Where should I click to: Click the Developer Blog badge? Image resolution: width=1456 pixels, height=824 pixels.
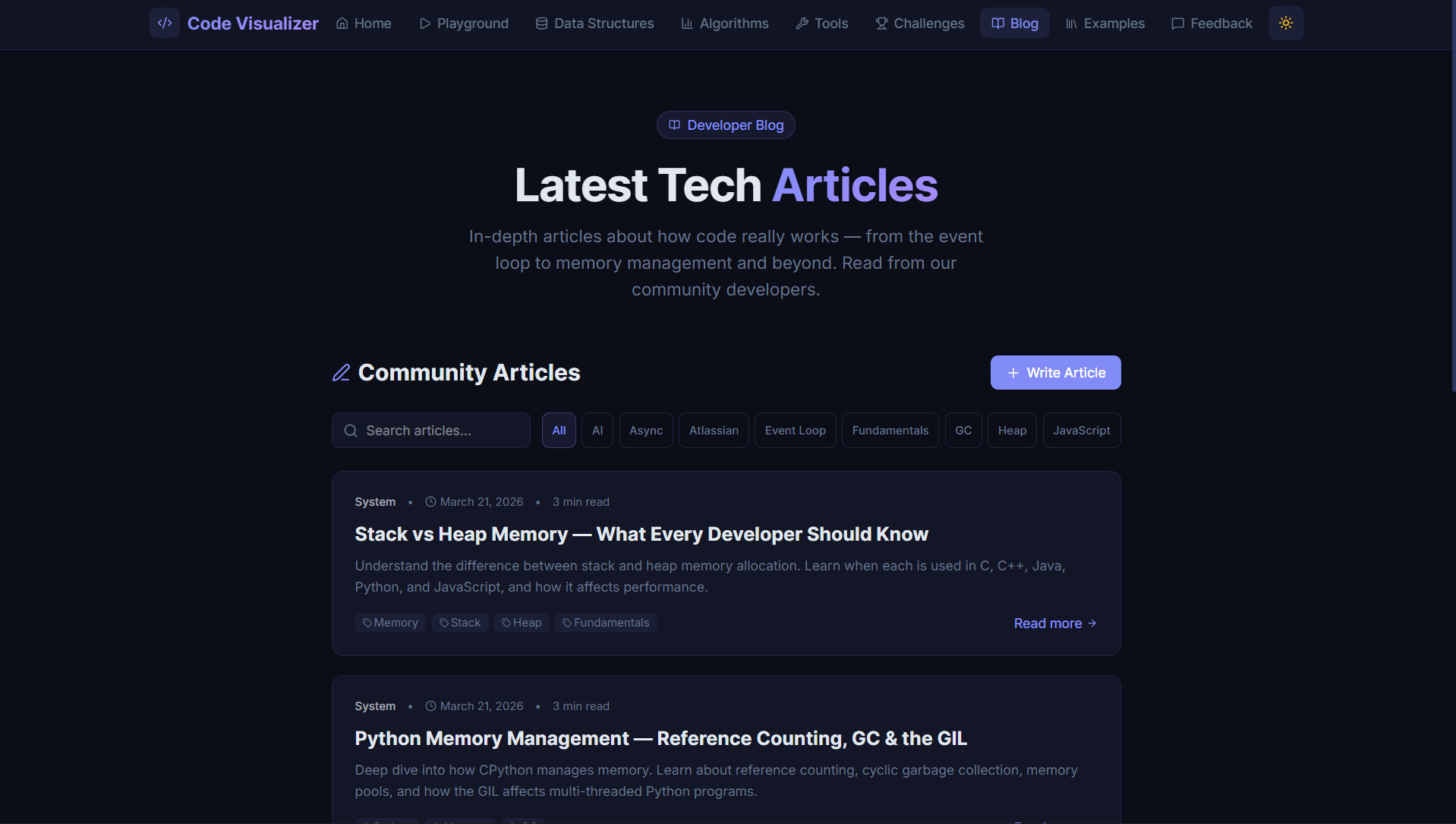pos(726,125)
